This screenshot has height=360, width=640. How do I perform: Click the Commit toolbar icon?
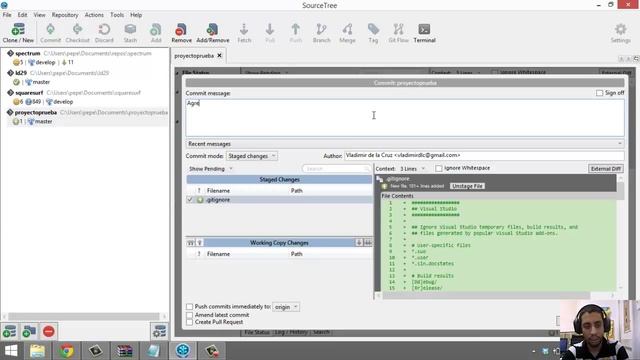pos(50,33)
